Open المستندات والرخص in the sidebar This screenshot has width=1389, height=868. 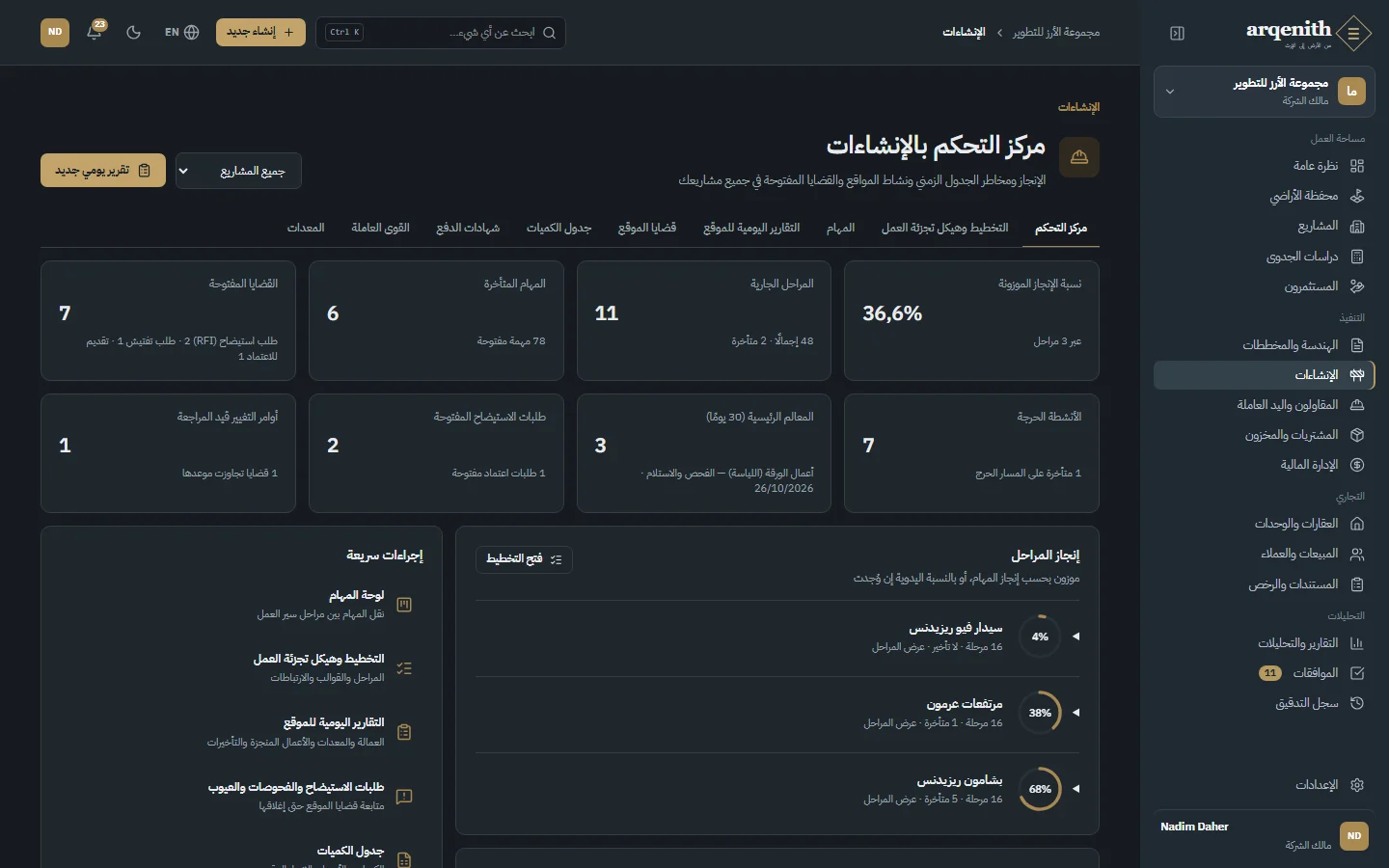1264,584
